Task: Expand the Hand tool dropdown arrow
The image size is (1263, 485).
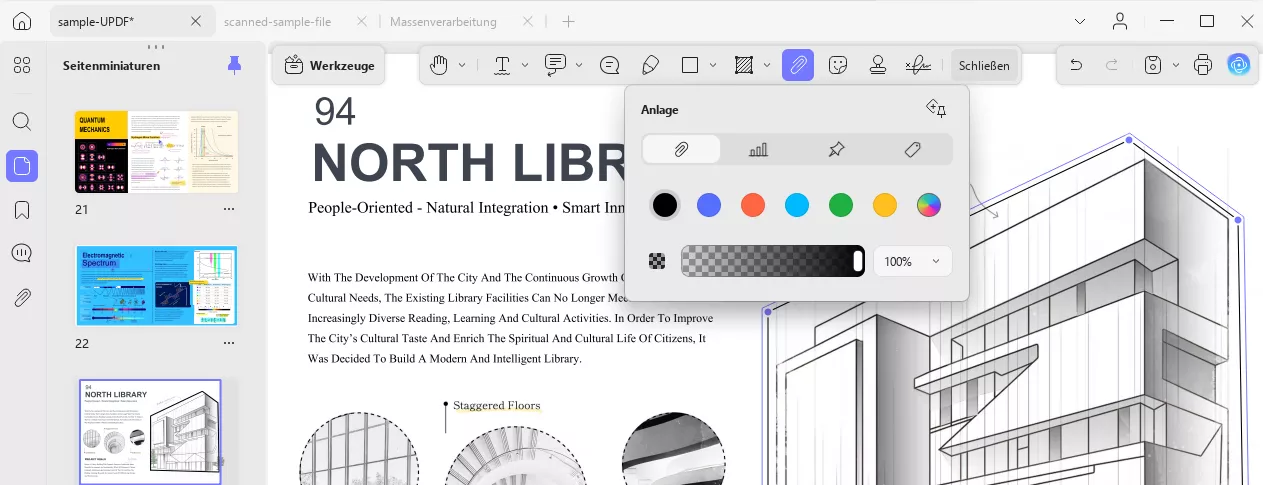Action: [x=462, y=65]
